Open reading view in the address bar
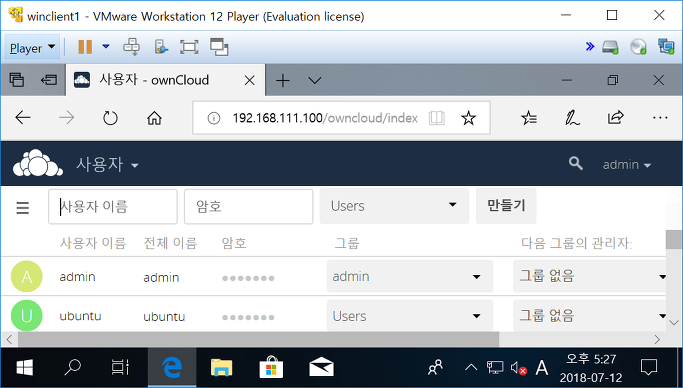The width and height of the screenshot is (683, 388). (x=436, y=118)
